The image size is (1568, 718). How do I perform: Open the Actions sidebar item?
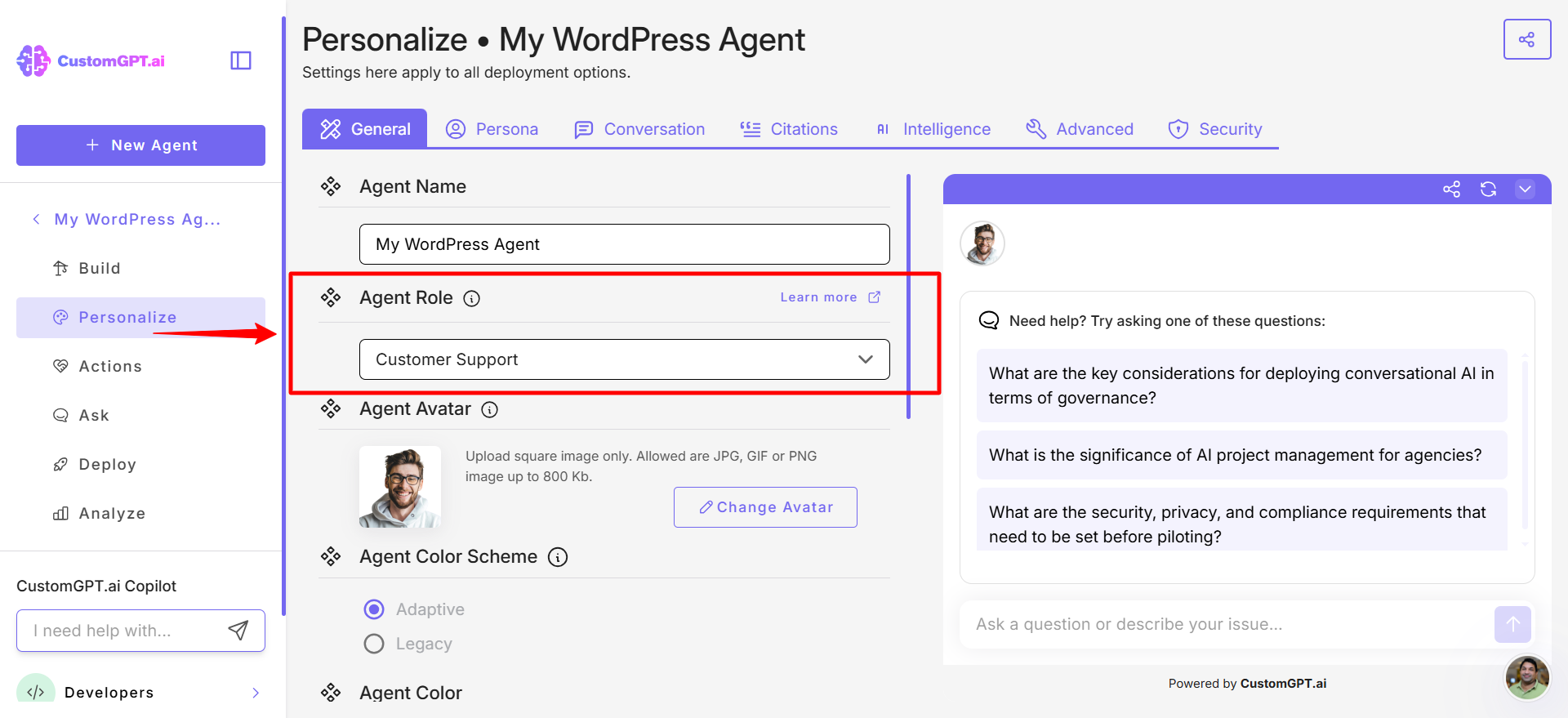pyautogui.click(x=140, y=366)
